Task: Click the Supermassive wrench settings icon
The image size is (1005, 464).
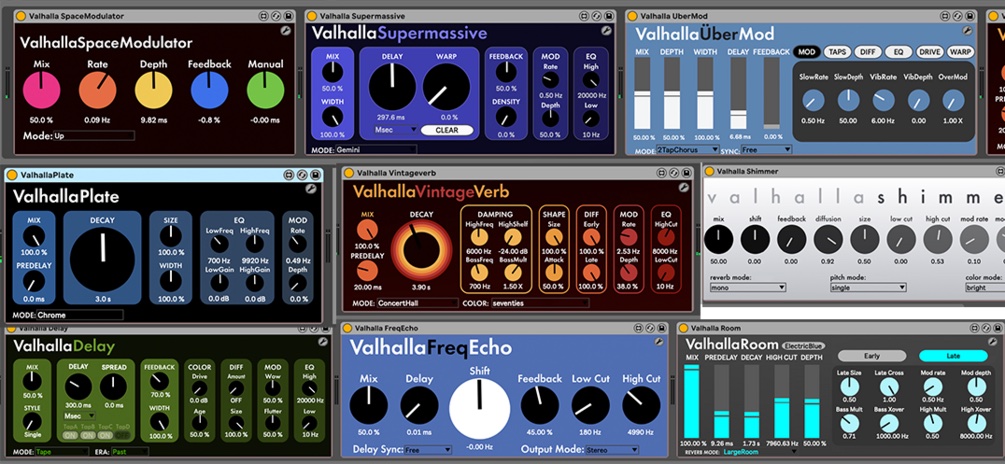Action: click(x=606, y=31)
